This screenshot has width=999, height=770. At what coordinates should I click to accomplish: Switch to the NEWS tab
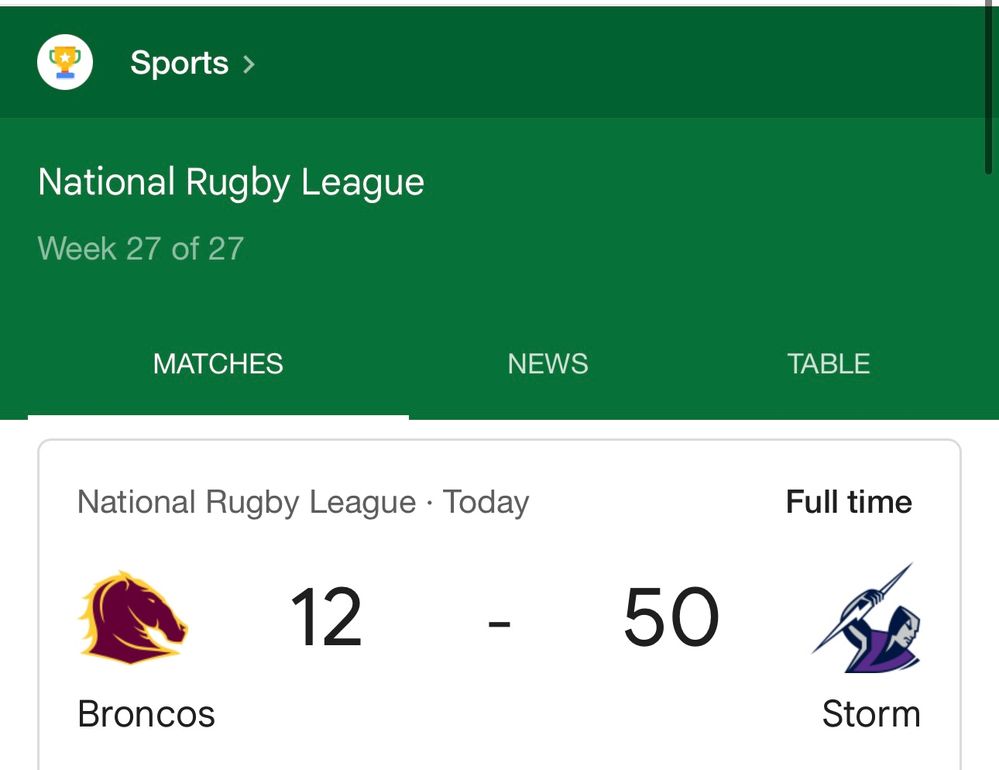pyautogui.click(x=548, y=364)
